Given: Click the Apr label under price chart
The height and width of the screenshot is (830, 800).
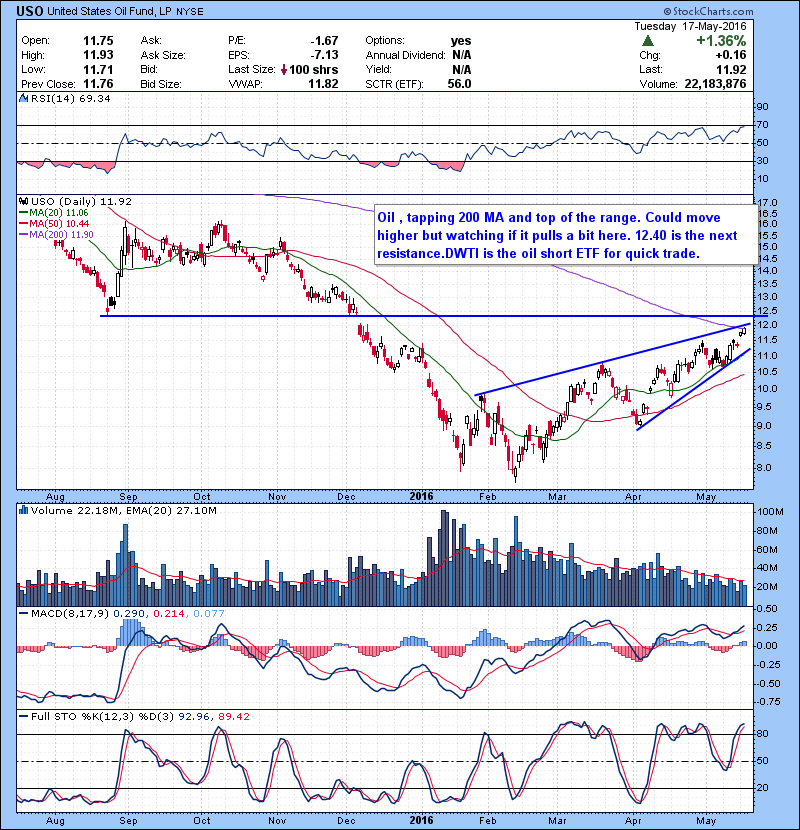Looking at the screenshot, I should coord(633,497).
